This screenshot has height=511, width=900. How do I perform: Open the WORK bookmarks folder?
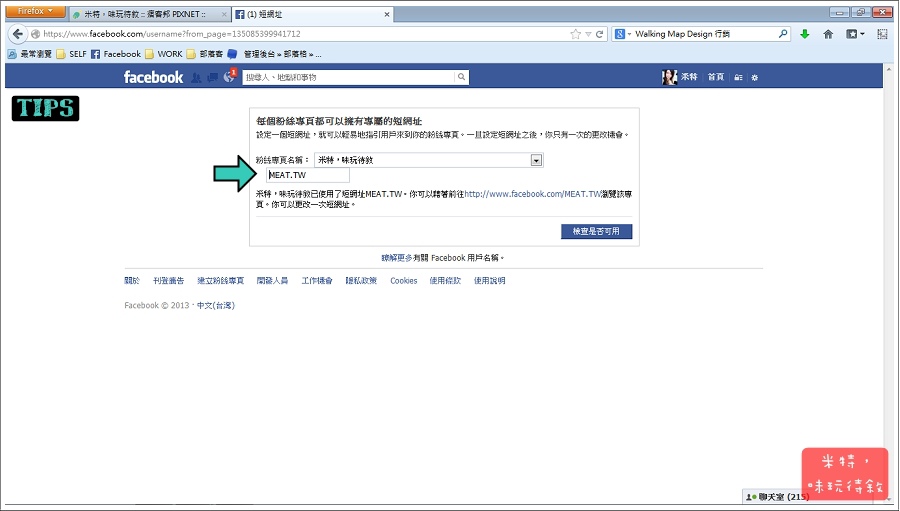[x=164, y=54]
